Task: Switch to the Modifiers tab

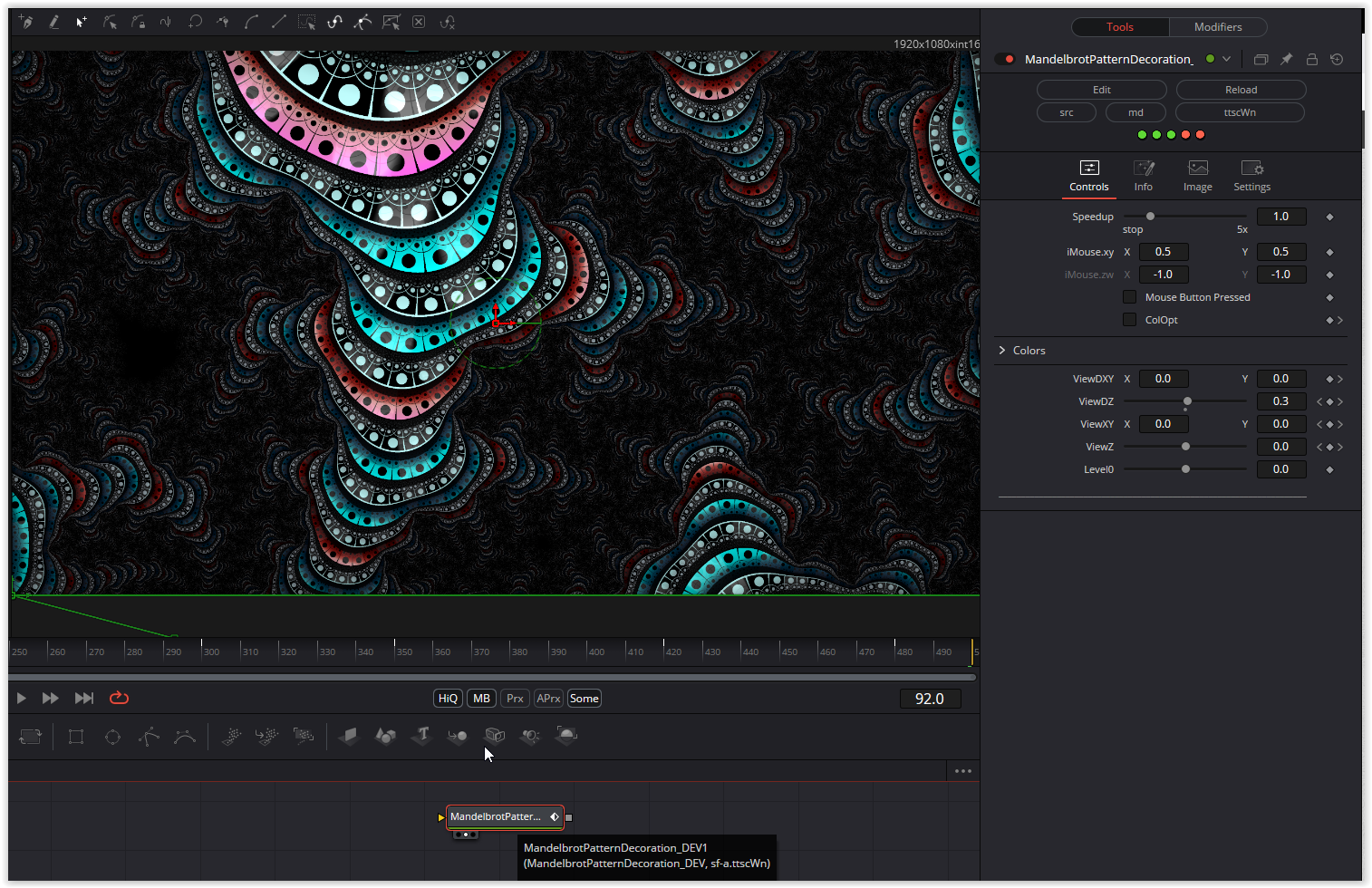Action: (1218, 26)
